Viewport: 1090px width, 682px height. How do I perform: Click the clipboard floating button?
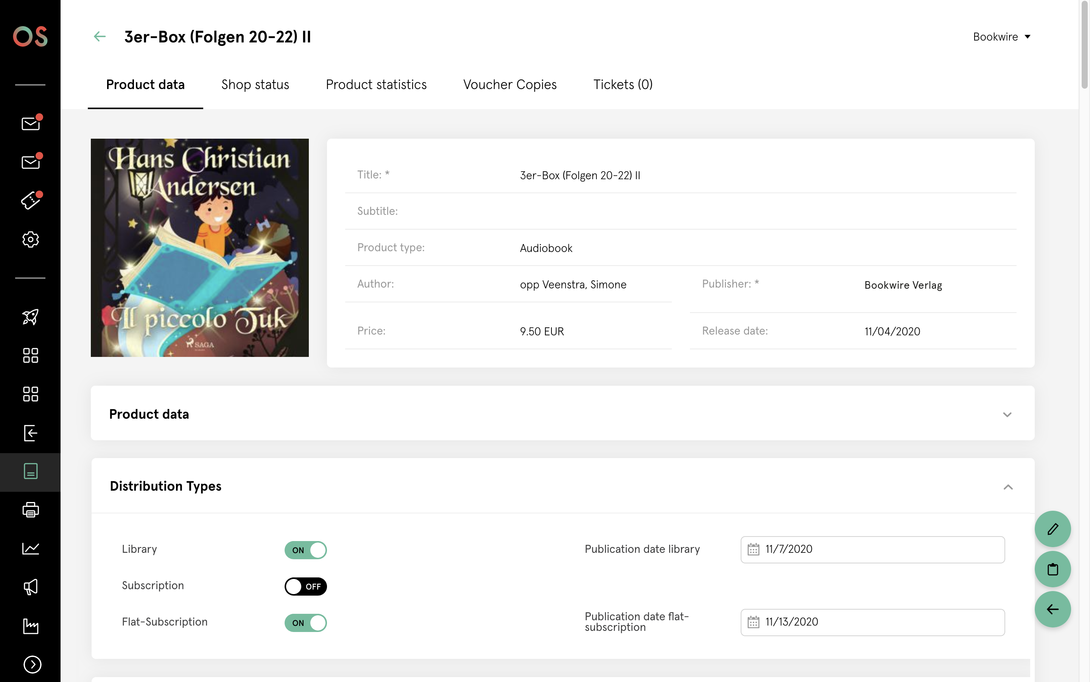click(1052, 569)
